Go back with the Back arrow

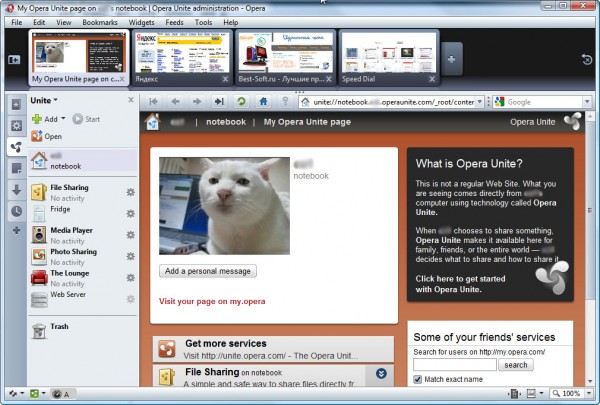coord(176,101)
